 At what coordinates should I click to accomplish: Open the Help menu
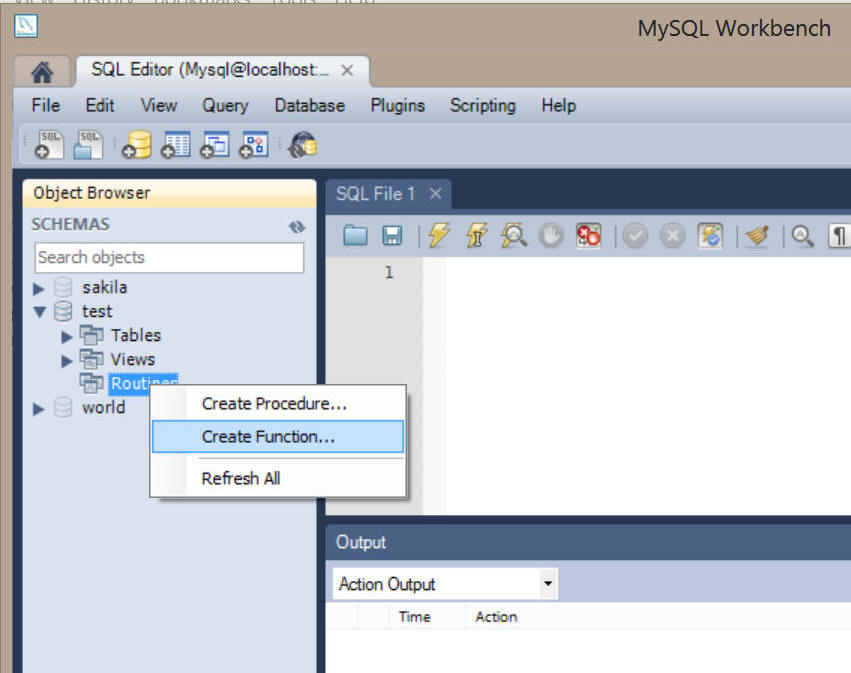(x=558, y=105)
